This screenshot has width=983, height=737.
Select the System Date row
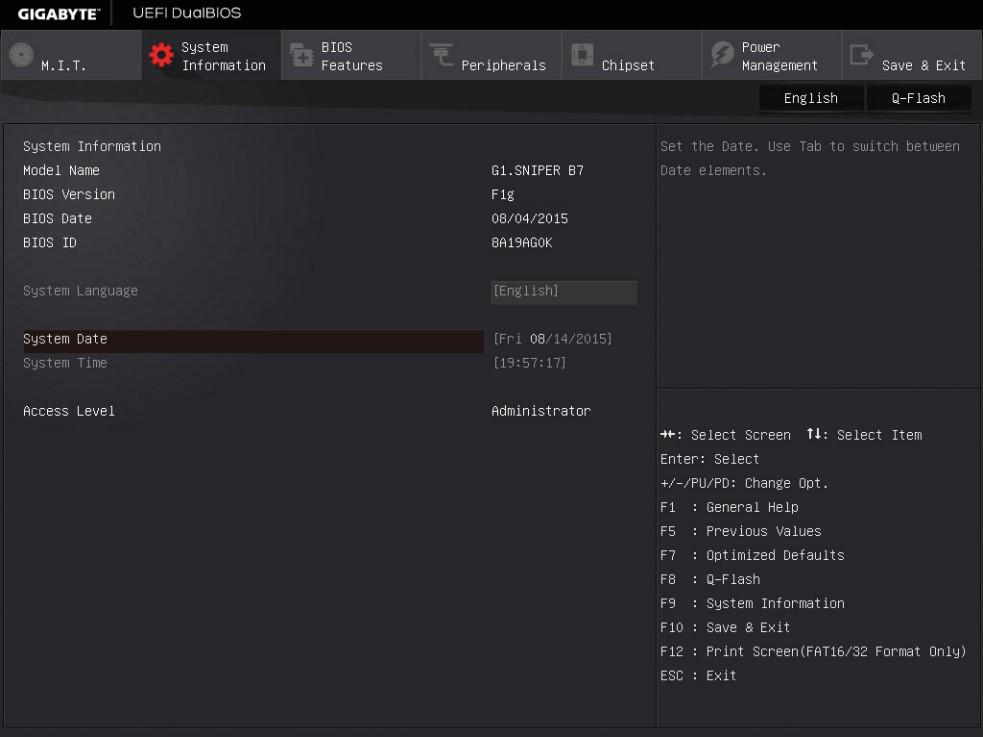[x=253, y=340]
